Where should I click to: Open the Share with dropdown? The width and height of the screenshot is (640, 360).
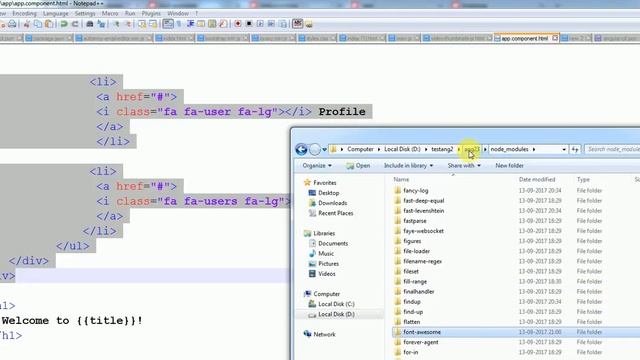(x=464, y=166)
